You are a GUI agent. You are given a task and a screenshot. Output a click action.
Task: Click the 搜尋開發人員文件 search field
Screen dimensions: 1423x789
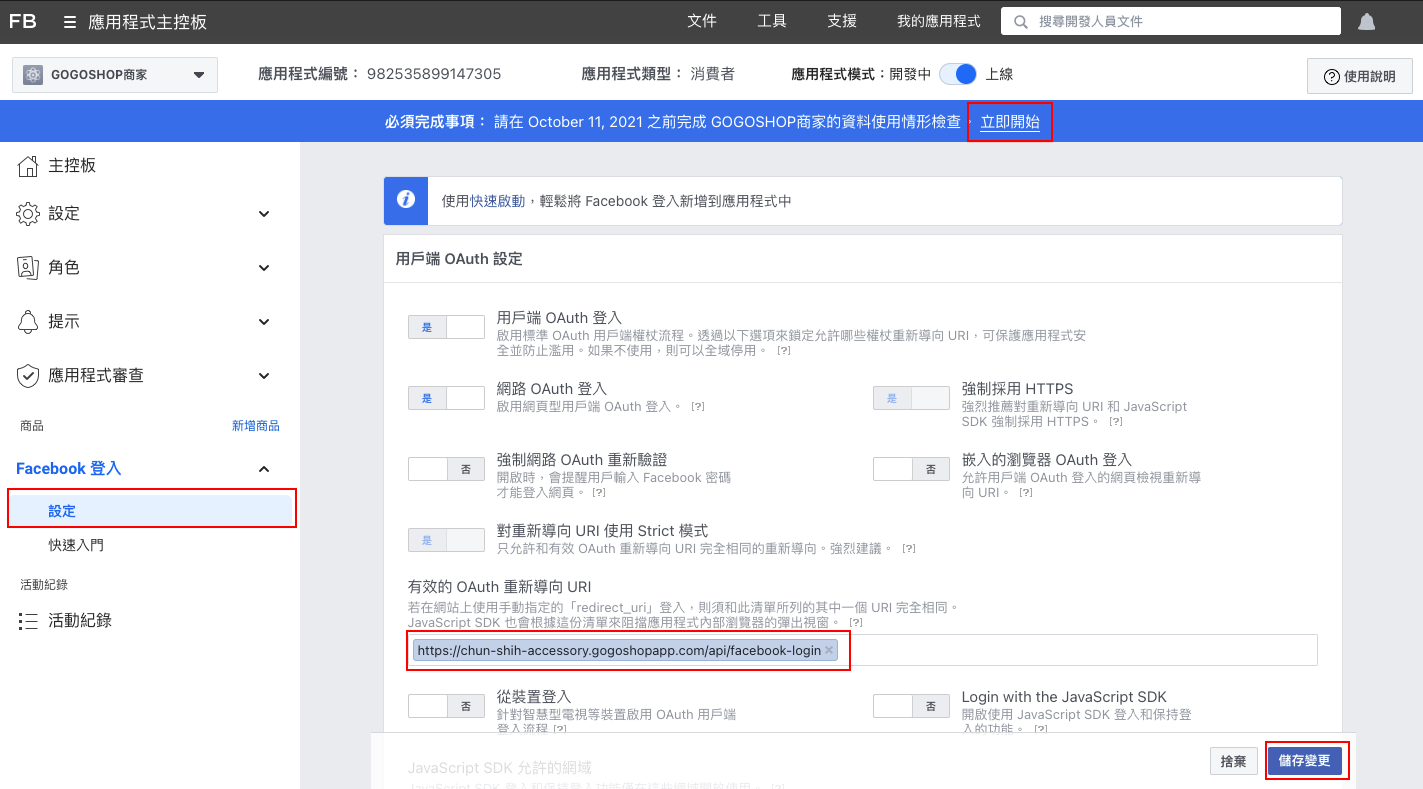click(x=1171, y=21)
